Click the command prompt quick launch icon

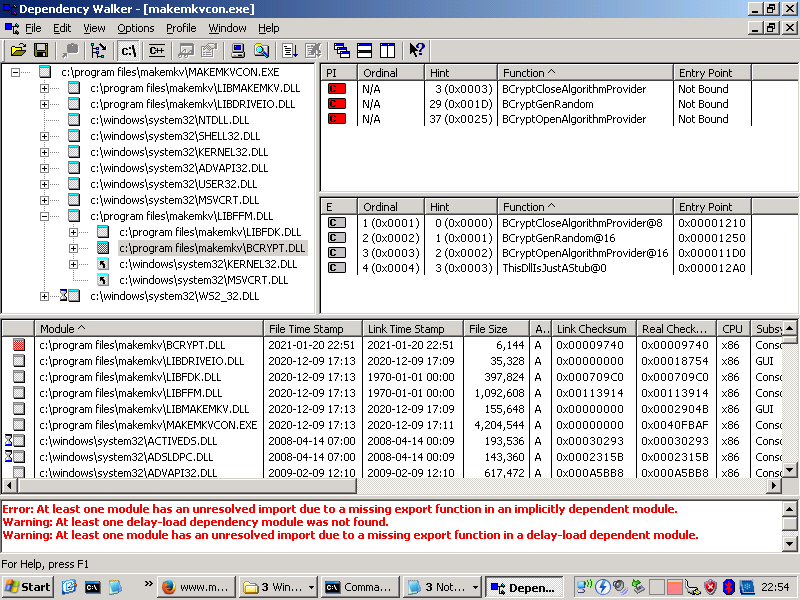(x=92, y=587)
